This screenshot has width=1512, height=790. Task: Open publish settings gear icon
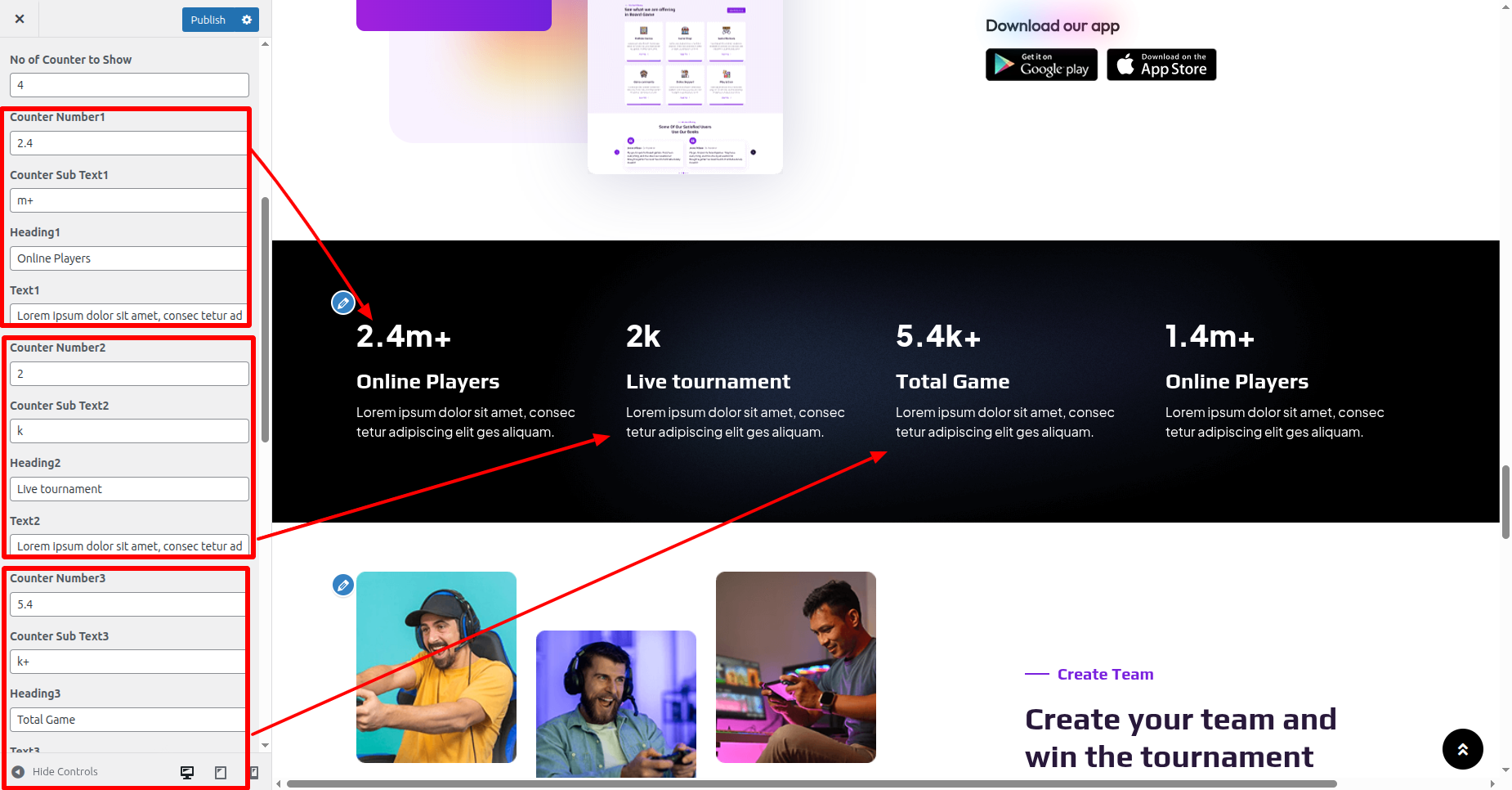point(247,20)
